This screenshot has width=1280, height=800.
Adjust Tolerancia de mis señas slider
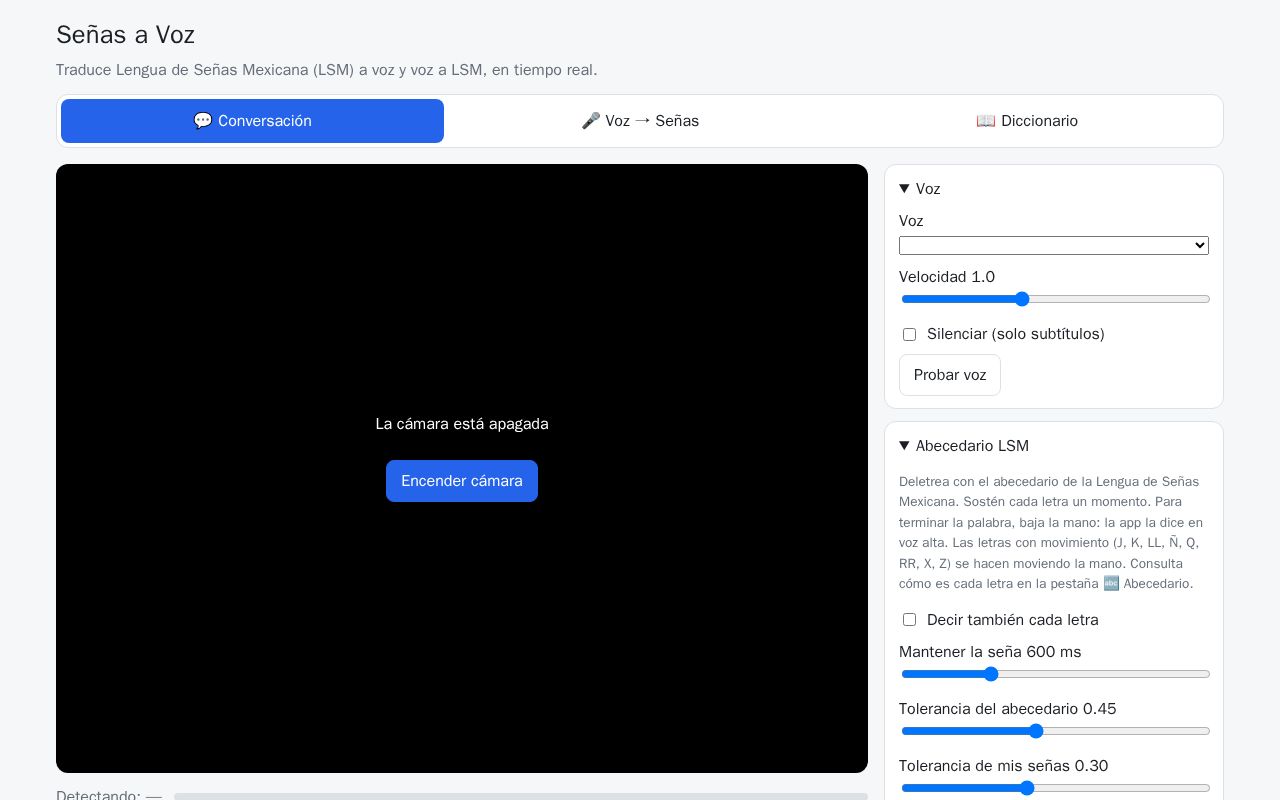coord(1055,788)
